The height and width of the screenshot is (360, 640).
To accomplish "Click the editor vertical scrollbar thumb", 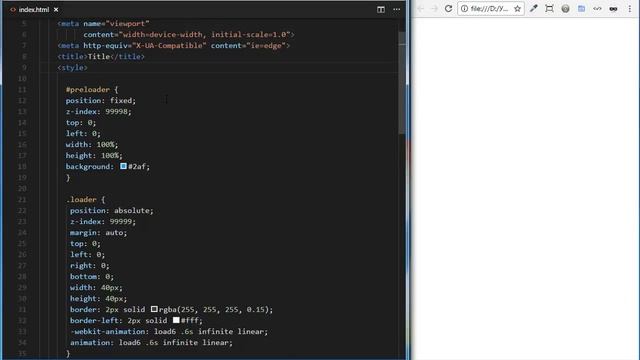I will (402, 82).
